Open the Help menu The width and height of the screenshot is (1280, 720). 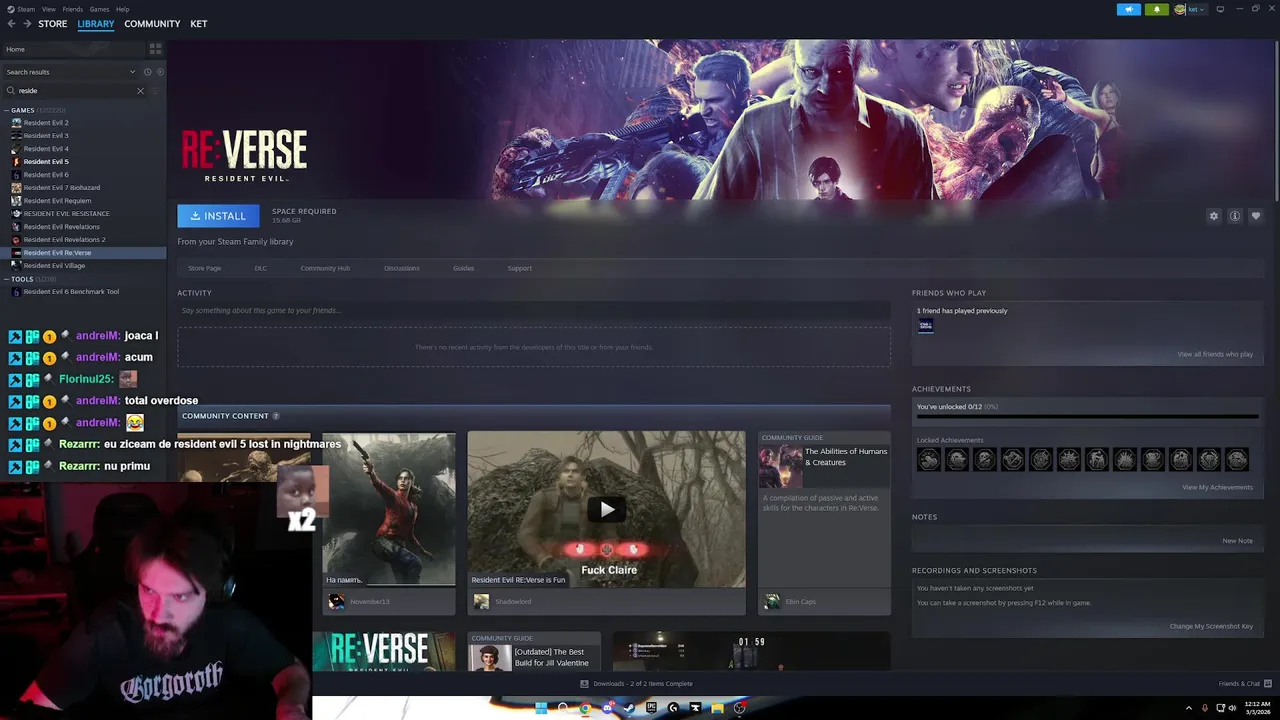122,9
